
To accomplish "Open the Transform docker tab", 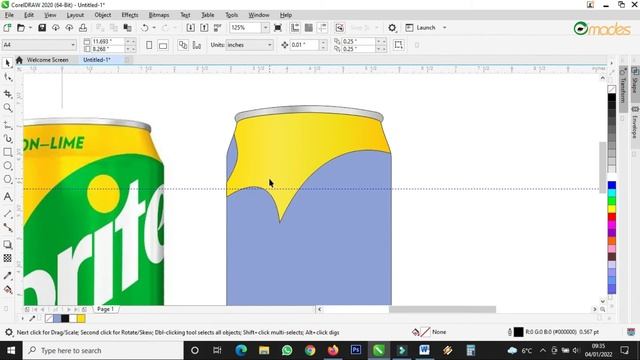I will [623, 88].
